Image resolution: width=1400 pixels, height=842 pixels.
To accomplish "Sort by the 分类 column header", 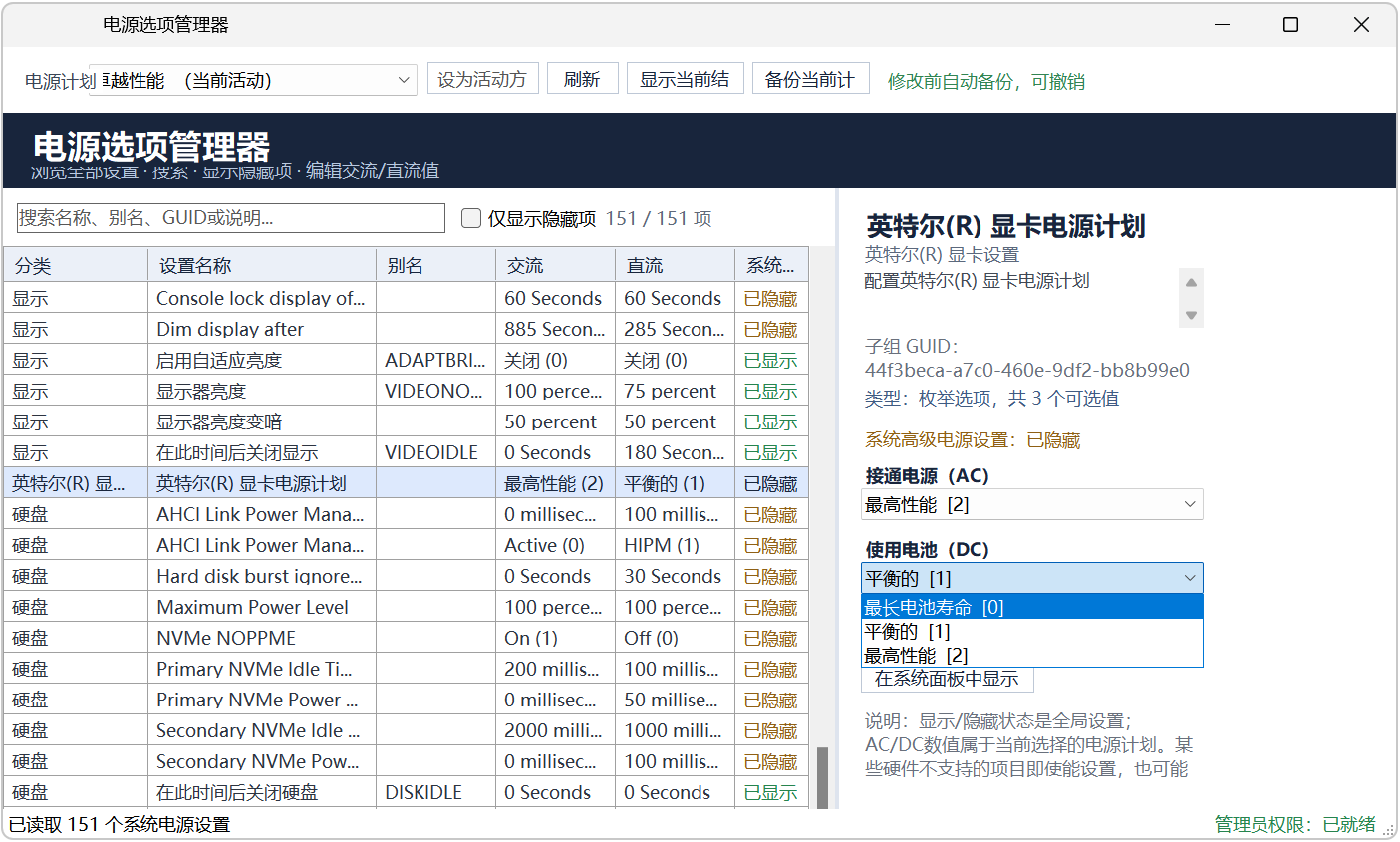I will coord(76,266).
